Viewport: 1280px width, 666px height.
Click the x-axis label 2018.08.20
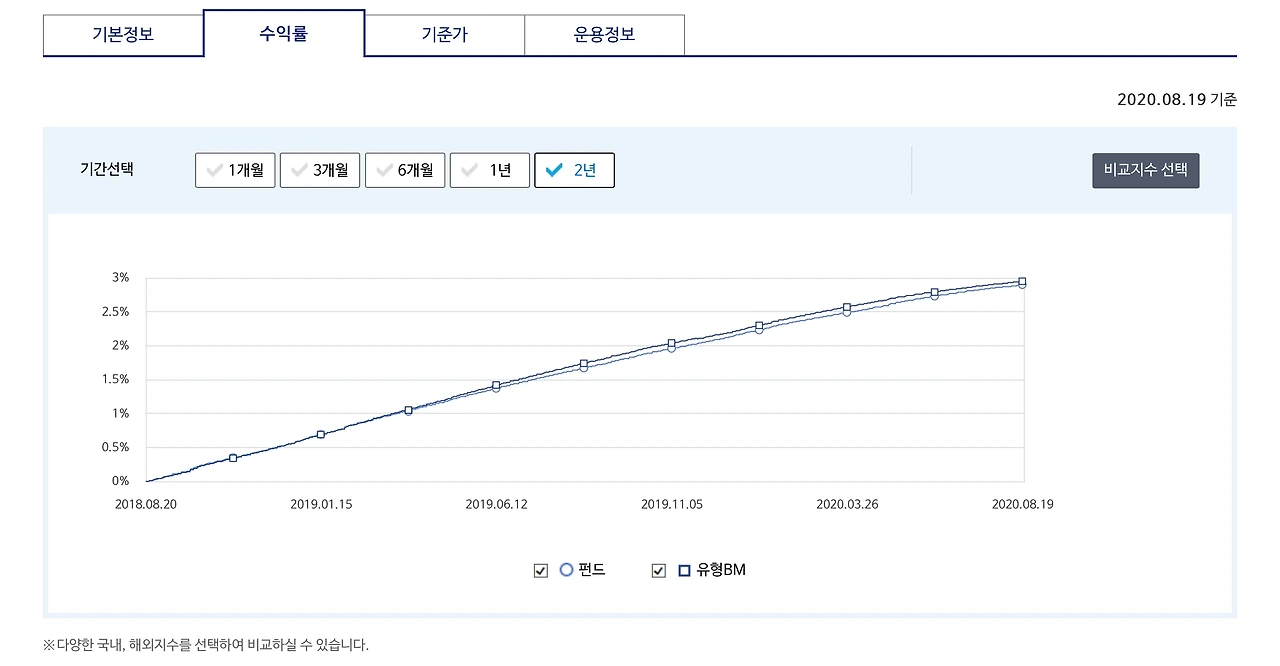(146, 504)
